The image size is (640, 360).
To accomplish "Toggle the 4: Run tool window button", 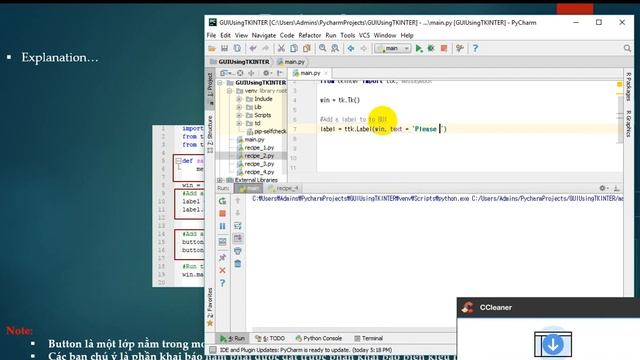I will click(x=232, y=338).
